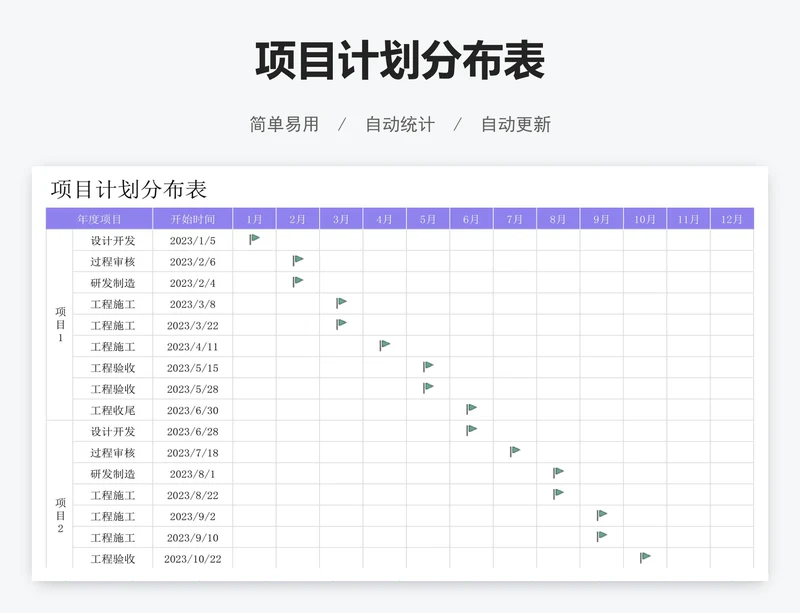Click the flag icon in the 2023/9/2 row

(602, 514)
